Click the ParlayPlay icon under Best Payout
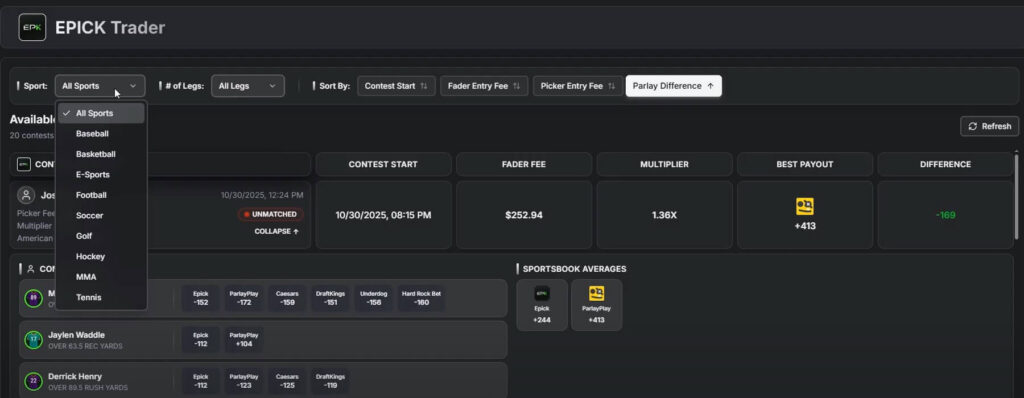 click(805, 207)
